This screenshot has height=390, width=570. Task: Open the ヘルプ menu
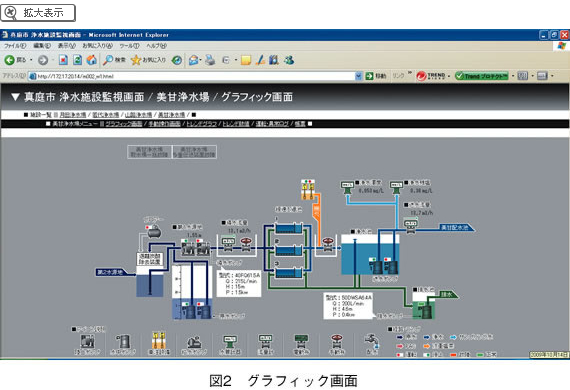tap(156, 46)
